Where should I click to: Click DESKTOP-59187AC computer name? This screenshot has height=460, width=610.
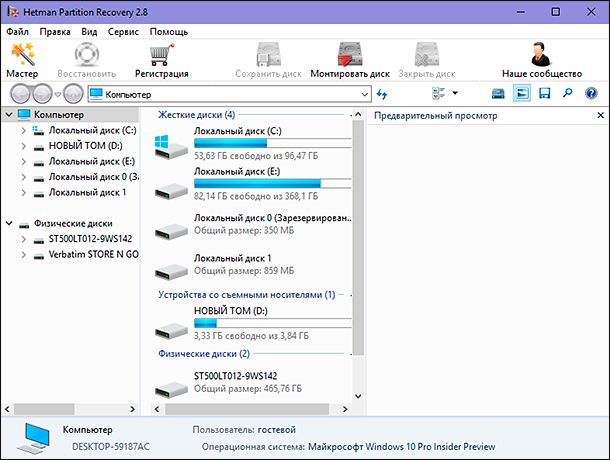tap(111, 447)
